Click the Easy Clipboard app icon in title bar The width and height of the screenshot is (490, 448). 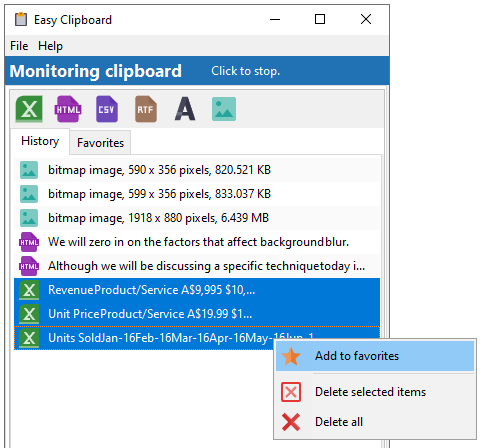21,19
